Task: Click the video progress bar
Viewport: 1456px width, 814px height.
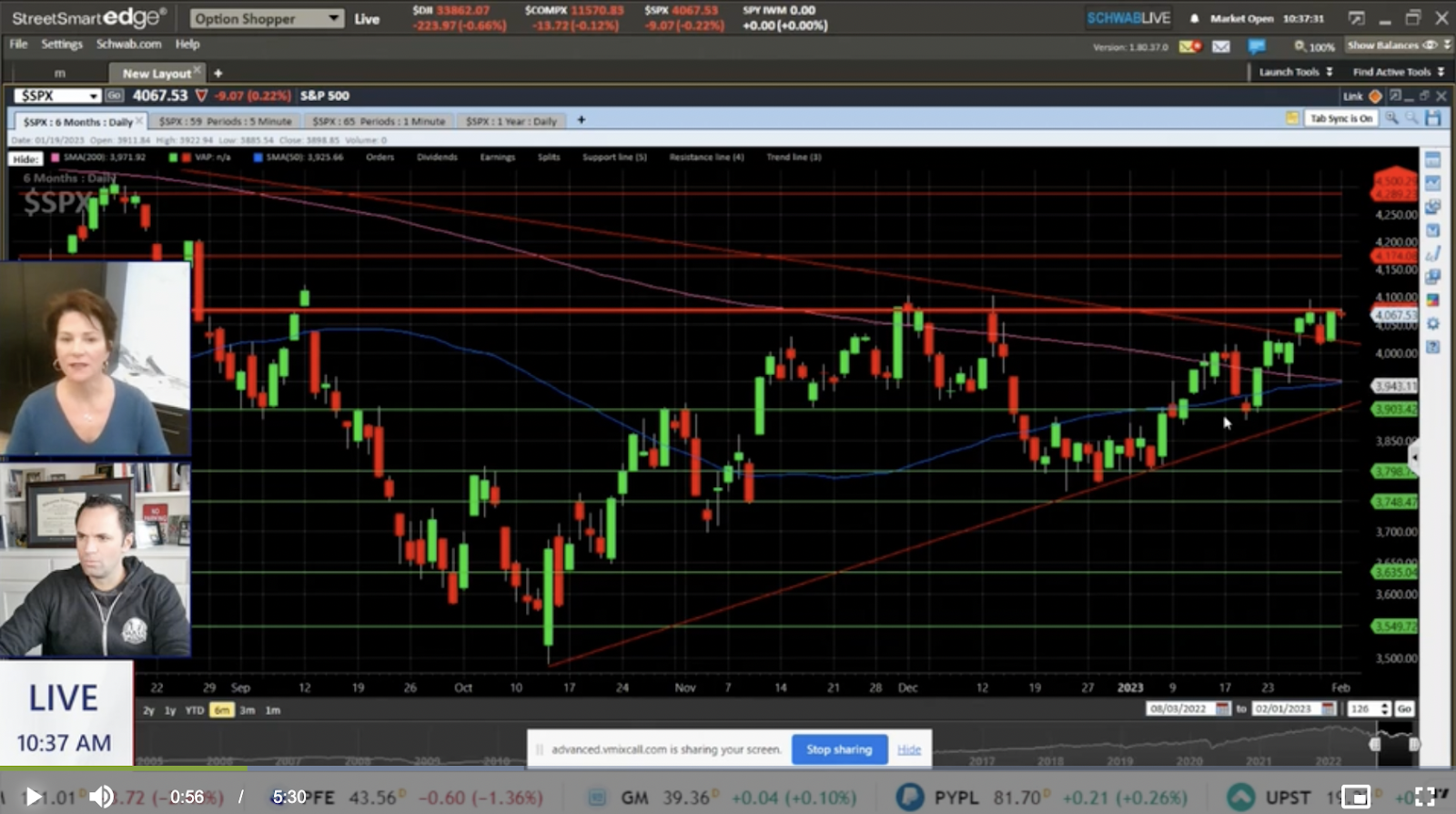Action: 728,769
